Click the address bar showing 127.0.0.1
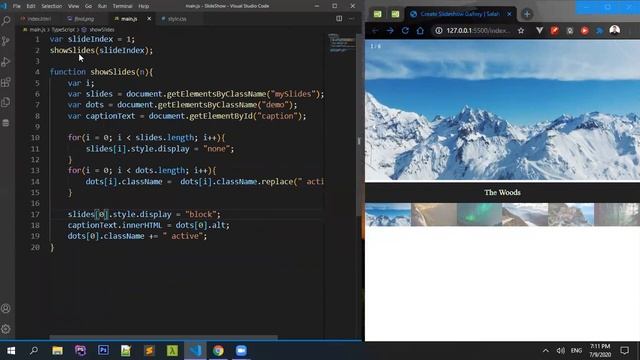Screen dimensions: 640x360 pos(478,31)
